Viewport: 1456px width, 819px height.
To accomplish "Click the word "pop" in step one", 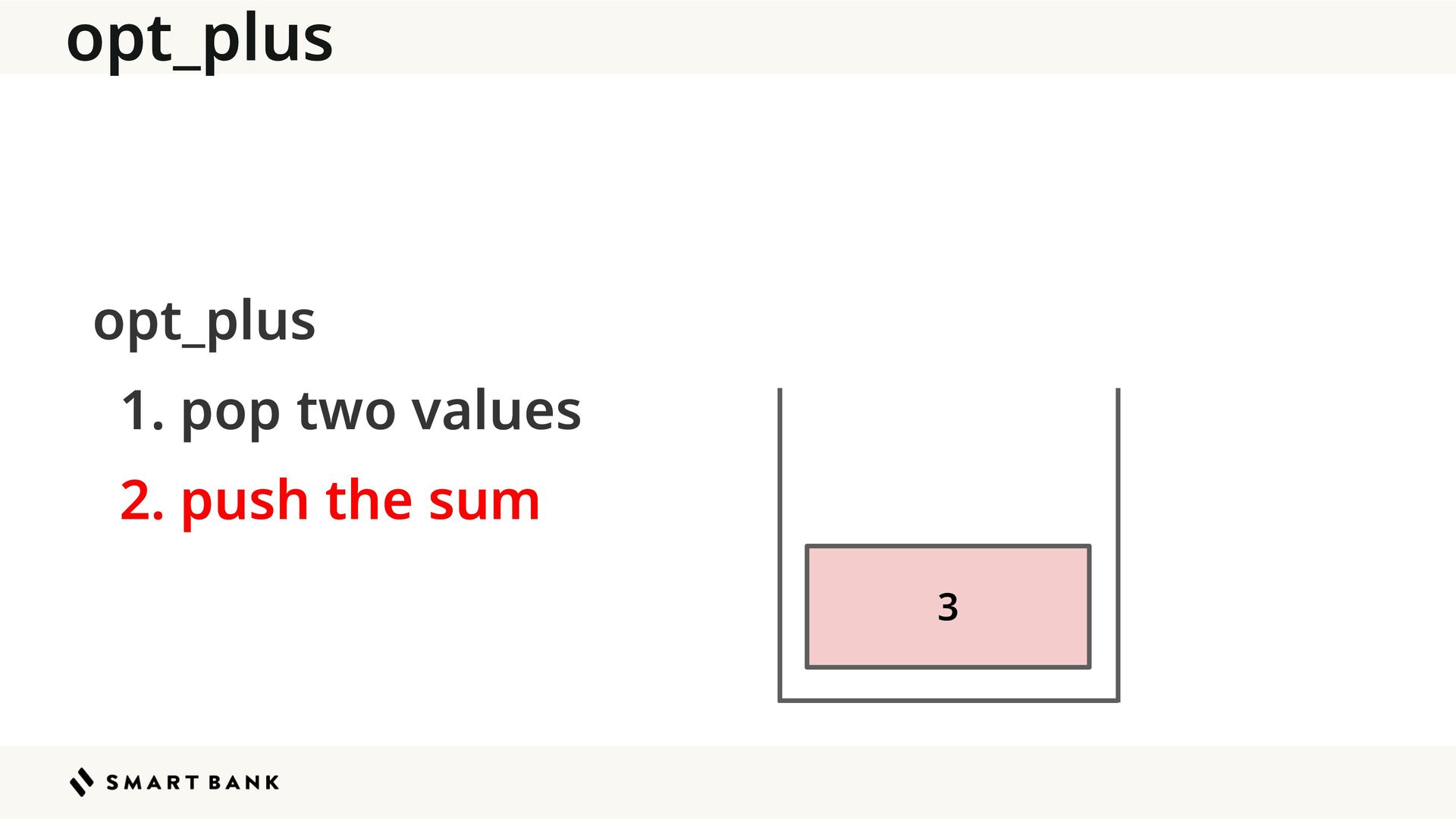I will (231, 414).
